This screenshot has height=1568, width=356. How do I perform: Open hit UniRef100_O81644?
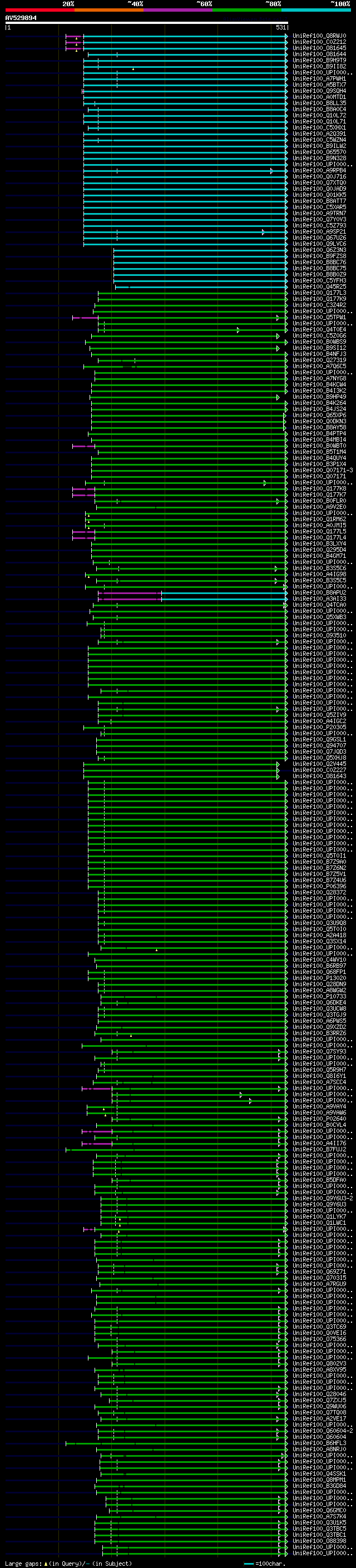point(319,54)
